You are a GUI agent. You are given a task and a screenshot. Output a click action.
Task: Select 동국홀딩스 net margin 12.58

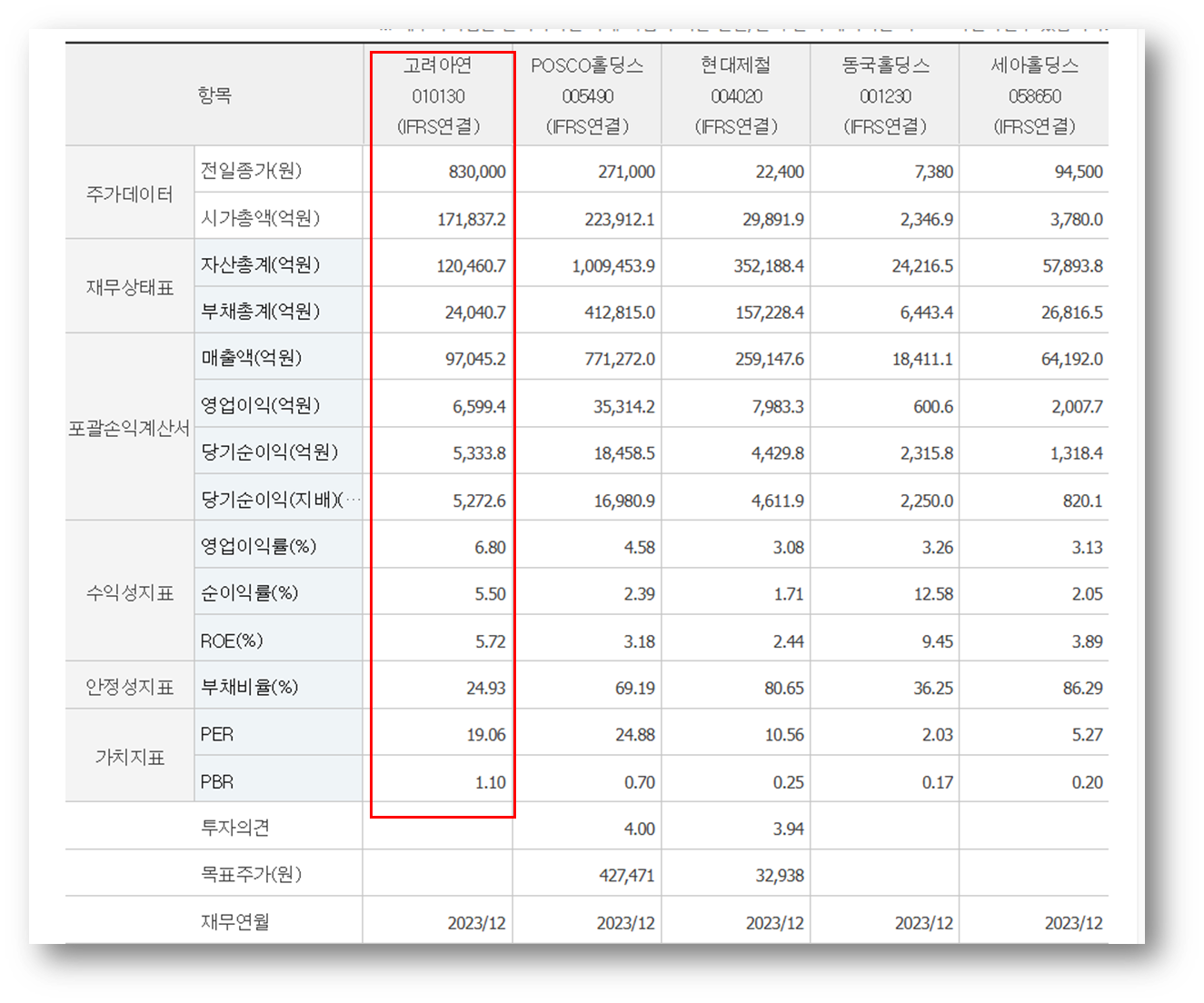tap(933, 594)
